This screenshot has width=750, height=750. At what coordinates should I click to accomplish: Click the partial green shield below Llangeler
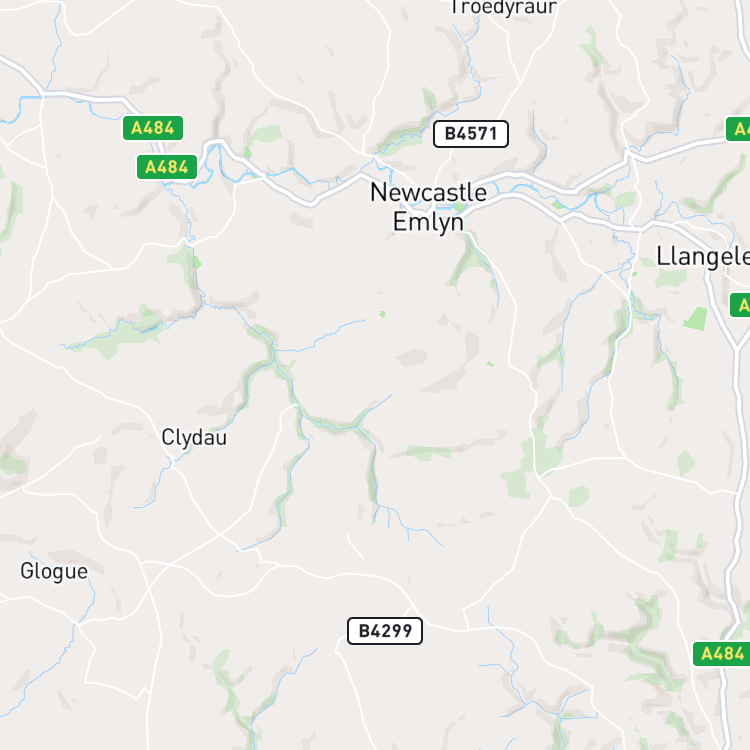point(740,305)
